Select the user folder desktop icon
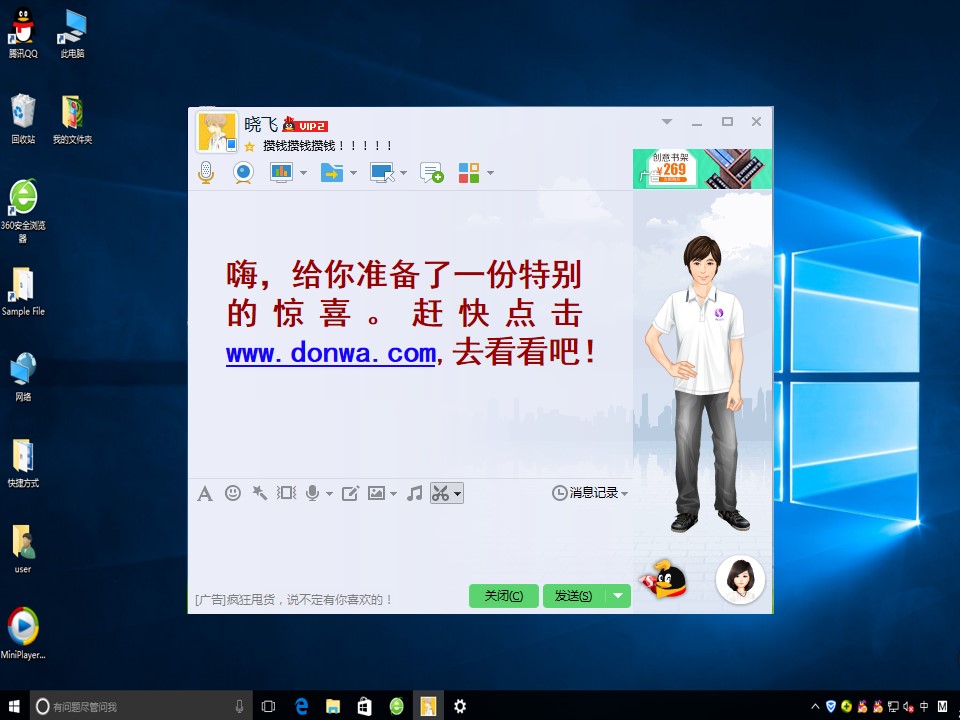 (x=23, y=549)
